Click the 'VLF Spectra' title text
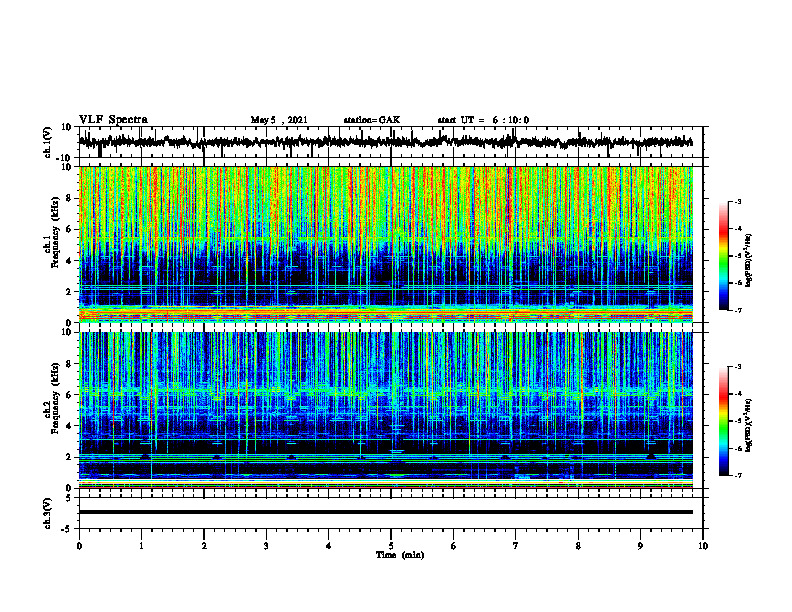Image resolution: width=792 pixels, height=612 pixels. point(113,120)
